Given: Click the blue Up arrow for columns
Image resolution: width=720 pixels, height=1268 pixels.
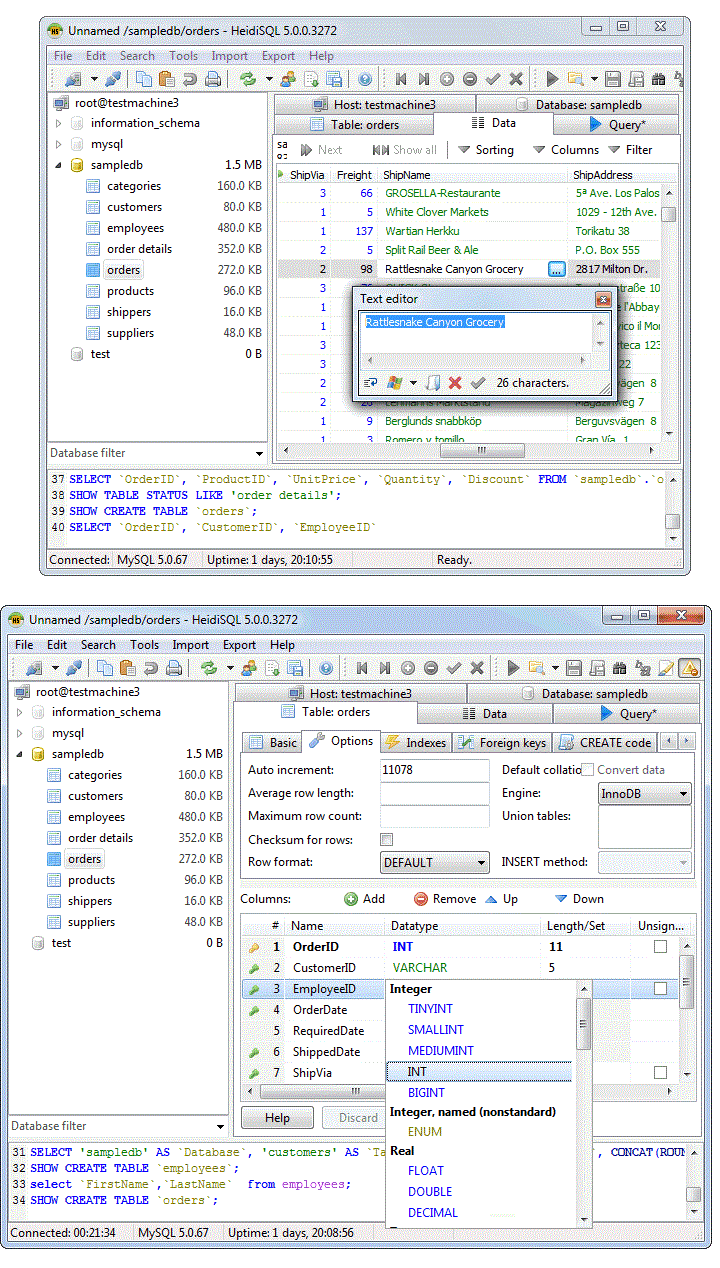Looking at the screenshot, I should [x=491, y=899].
